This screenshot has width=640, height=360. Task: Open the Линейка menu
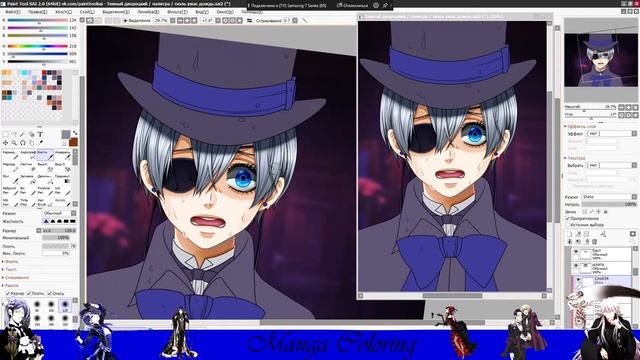tap(148, 12)
